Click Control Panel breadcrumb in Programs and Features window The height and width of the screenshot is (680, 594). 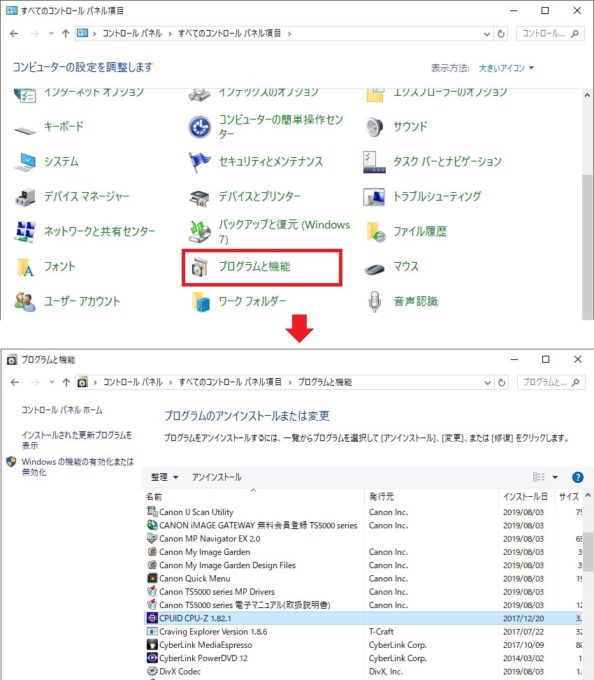(133, 382)
